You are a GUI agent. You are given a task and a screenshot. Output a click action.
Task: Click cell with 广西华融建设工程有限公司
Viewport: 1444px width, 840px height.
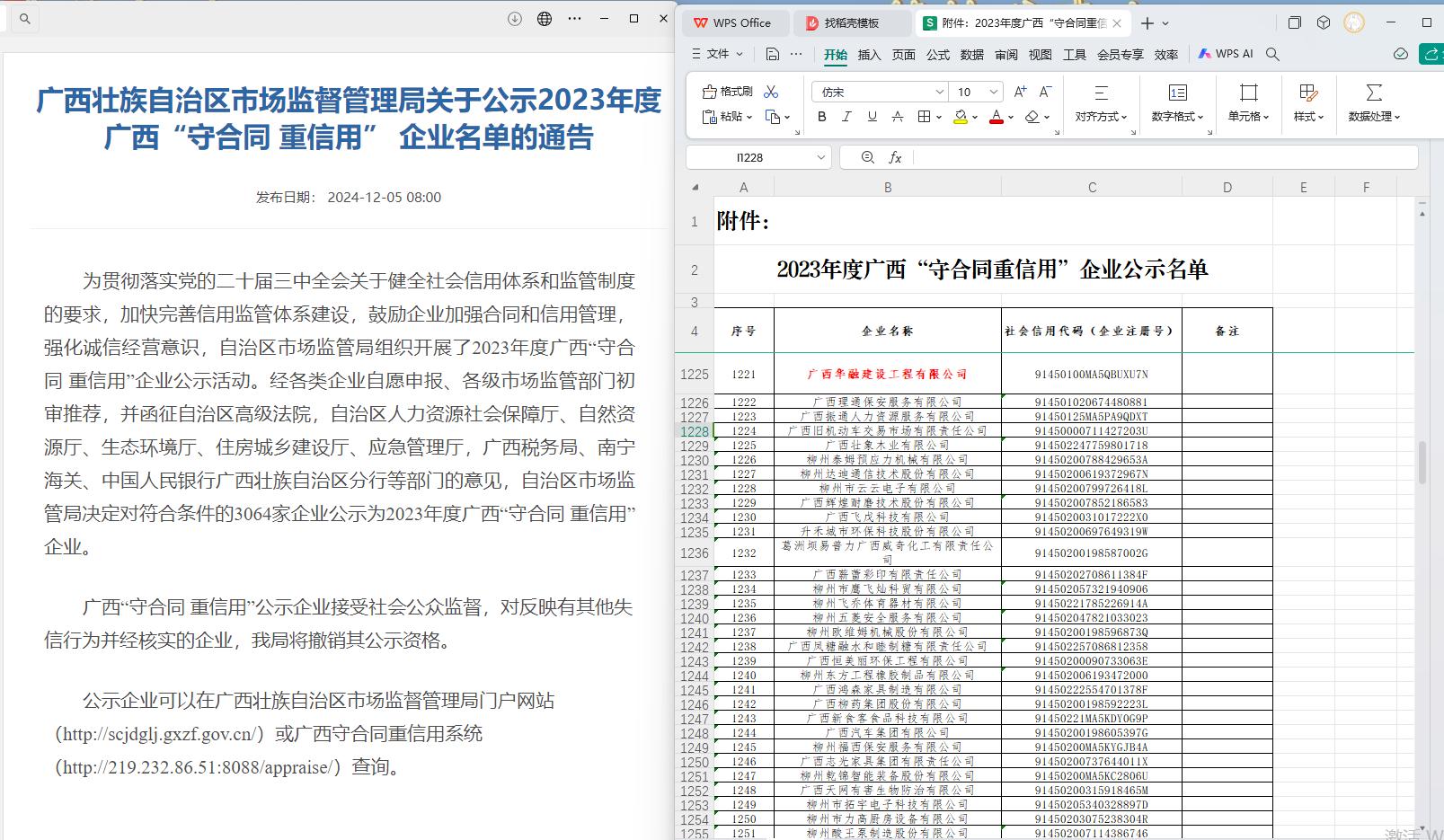click(x=888, y=374)
